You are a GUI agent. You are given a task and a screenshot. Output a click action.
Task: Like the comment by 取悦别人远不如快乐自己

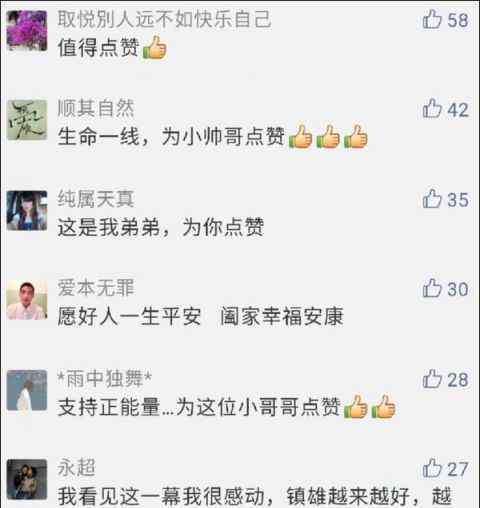tap(432, 19)
